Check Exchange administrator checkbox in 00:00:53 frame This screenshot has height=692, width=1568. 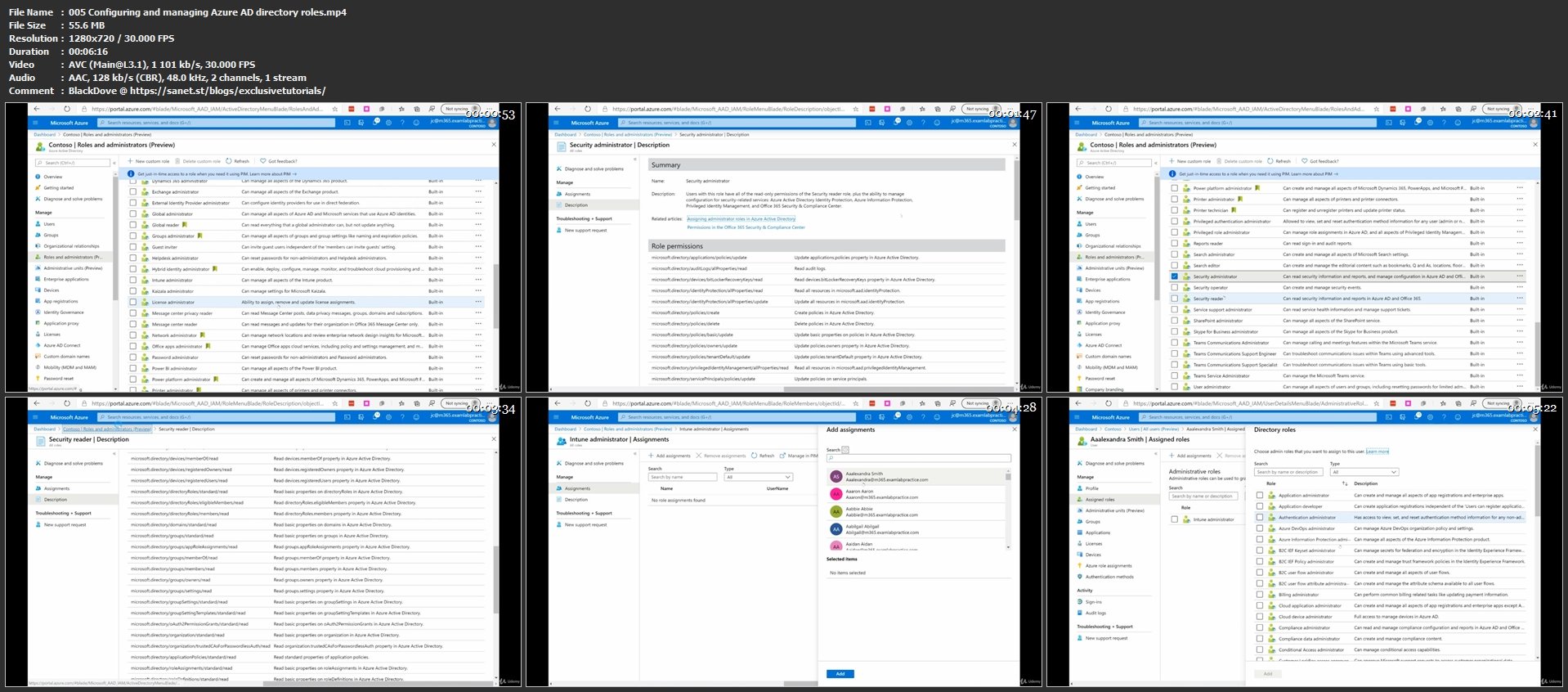point(133,192)
